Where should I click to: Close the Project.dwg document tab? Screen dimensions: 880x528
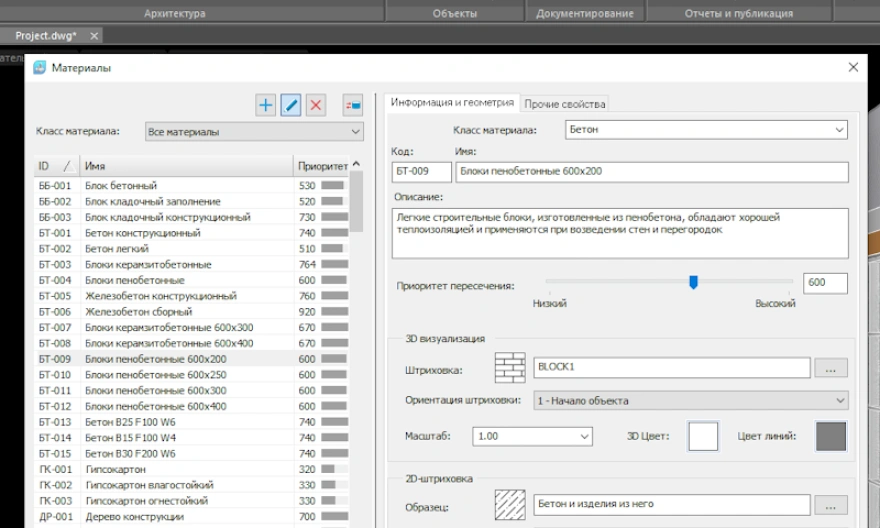point(95,36)
